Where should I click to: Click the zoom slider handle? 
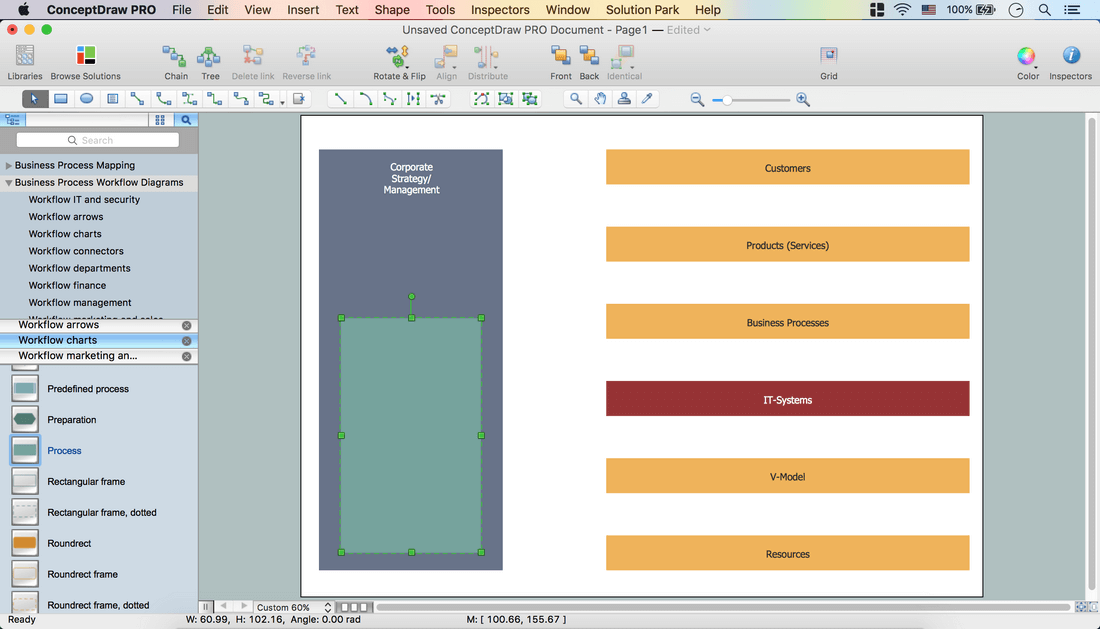[x=728, y=100]
